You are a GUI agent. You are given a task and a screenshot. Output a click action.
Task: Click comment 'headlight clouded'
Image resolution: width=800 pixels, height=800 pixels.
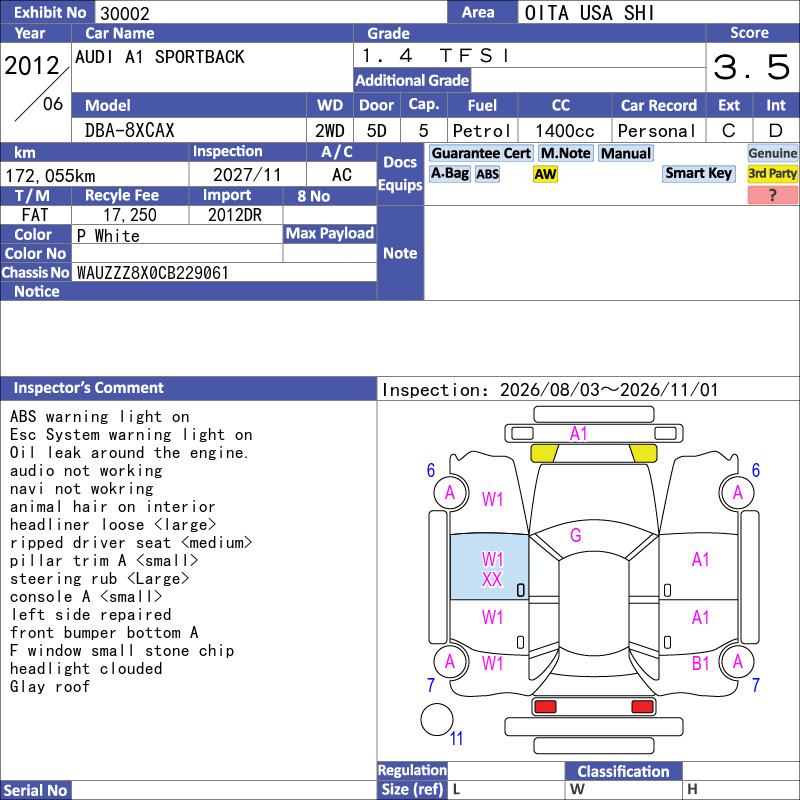point(86,668)
